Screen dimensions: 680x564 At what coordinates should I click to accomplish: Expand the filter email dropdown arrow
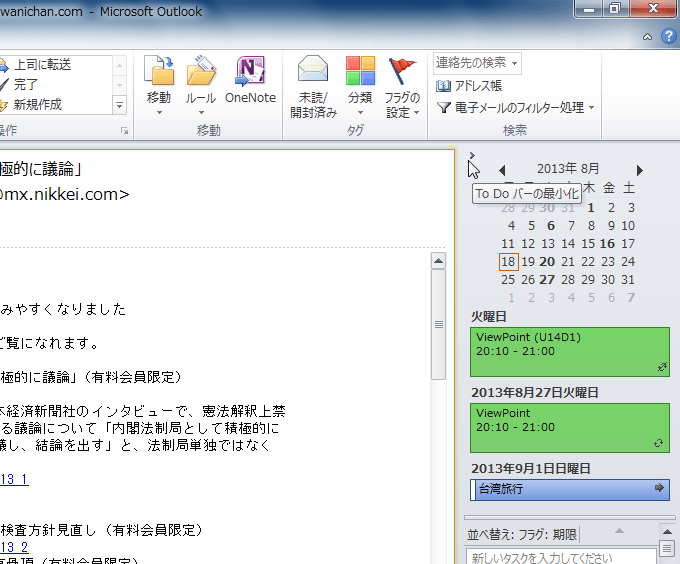(x=592, y=108)
